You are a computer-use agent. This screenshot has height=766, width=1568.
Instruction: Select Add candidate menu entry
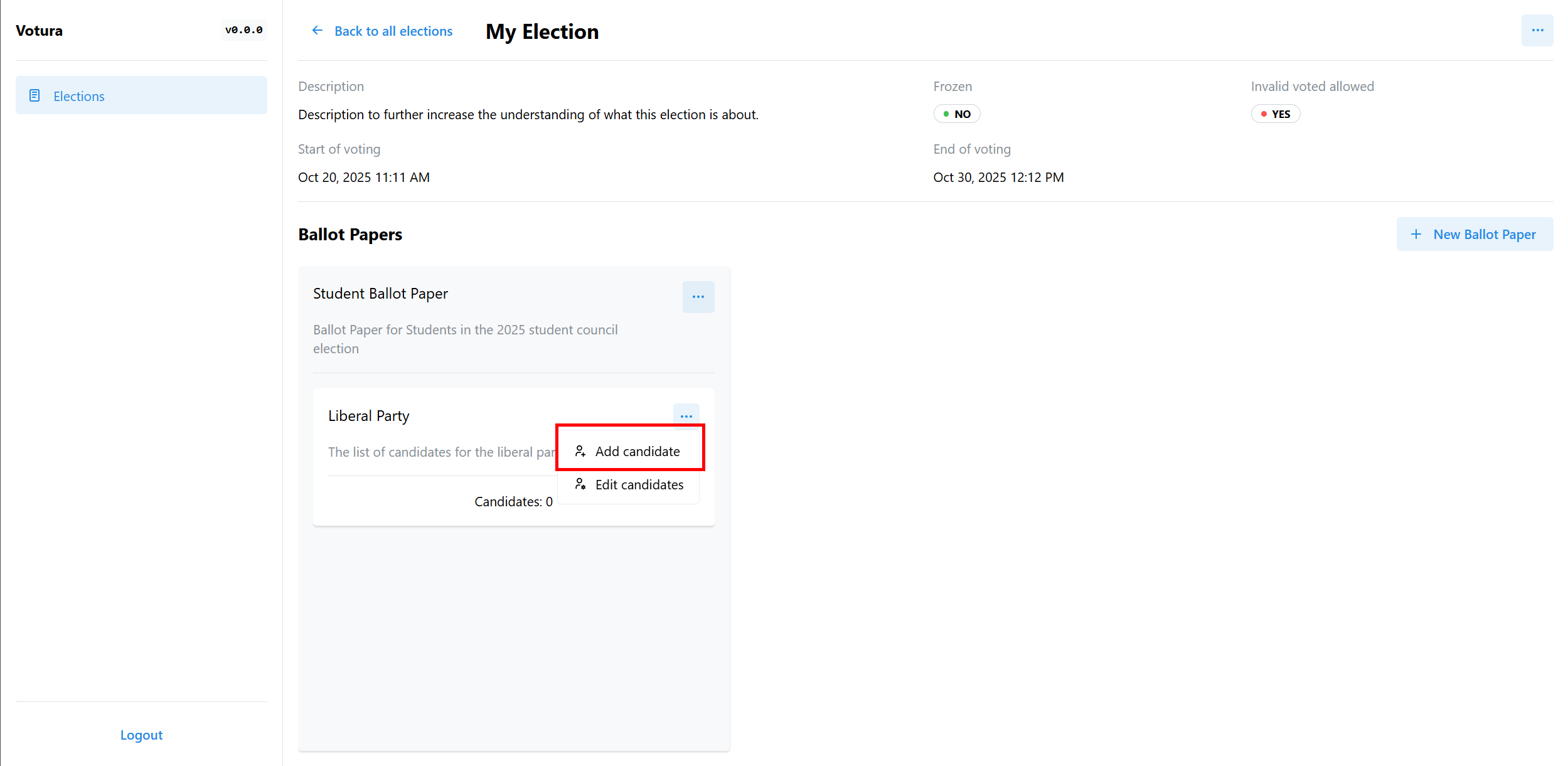click(x=637, y=451)
